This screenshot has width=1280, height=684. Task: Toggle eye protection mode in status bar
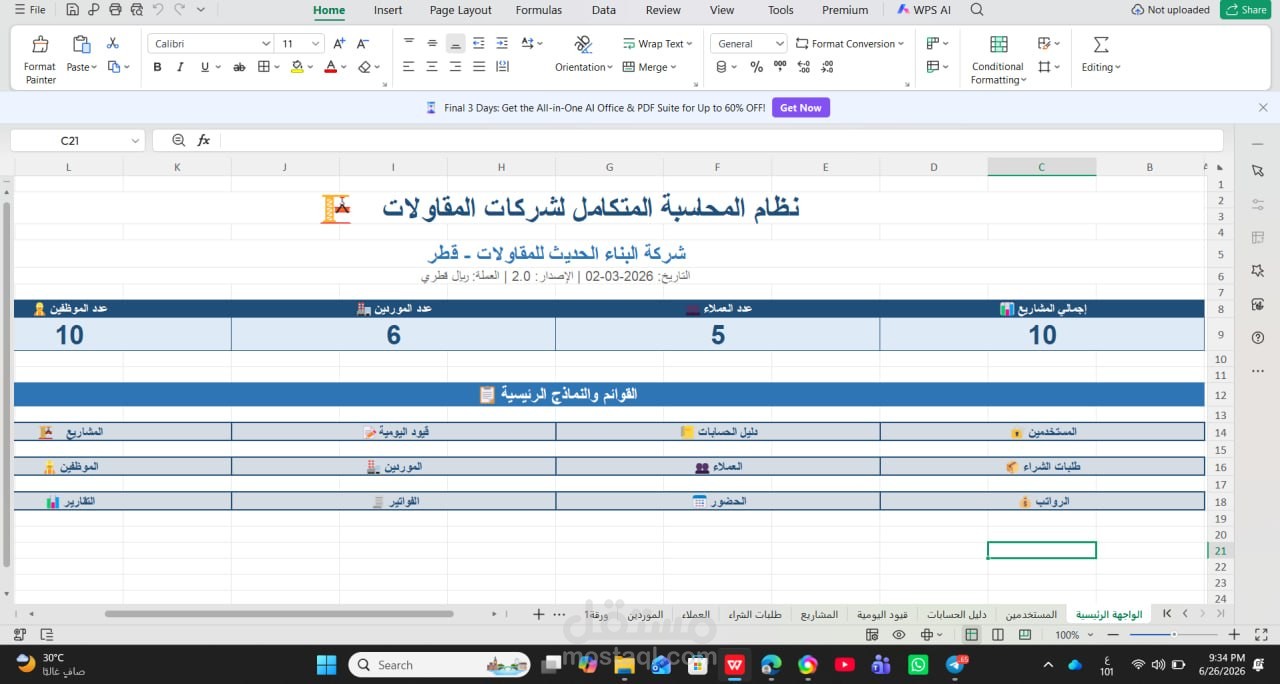pyautogui.click(x=899, y=635)
